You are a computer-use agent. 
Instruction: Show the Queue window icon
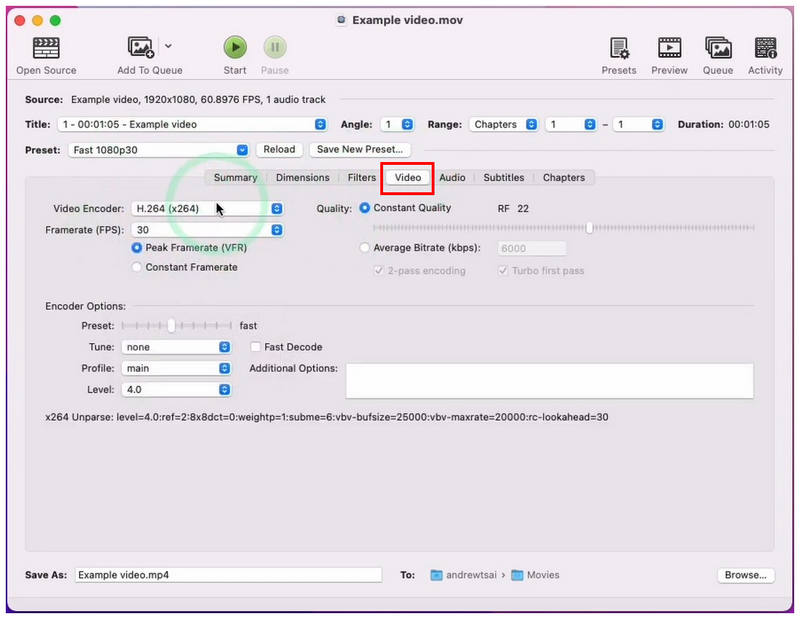[718, 48]
